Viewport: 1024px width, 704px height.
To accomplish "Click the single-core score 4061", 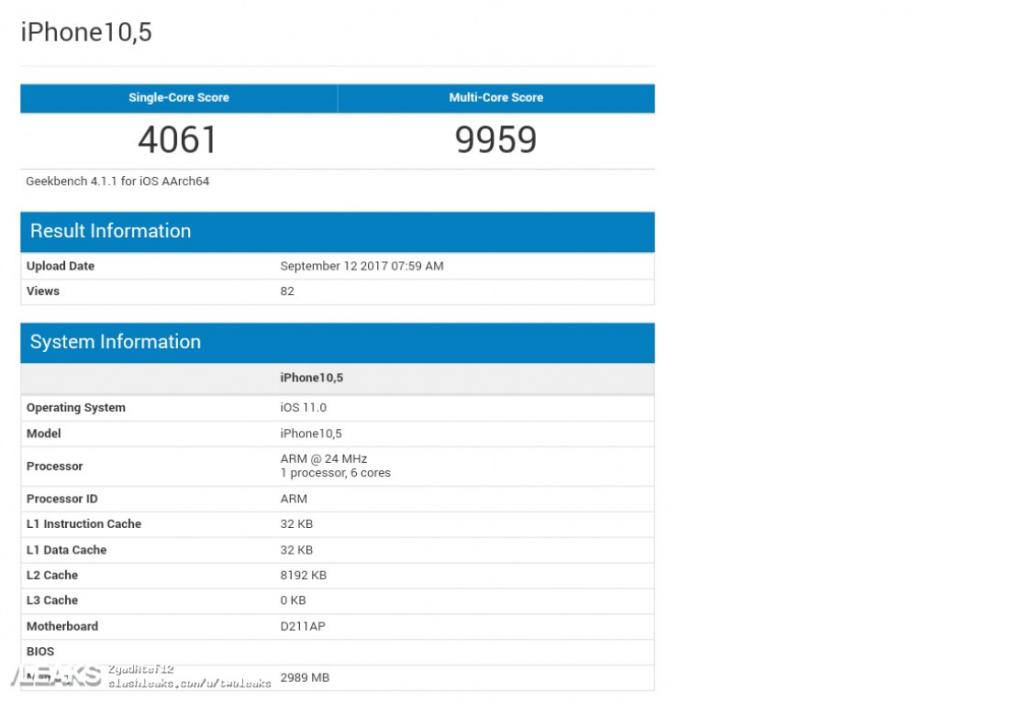I will pyautogui.click(x=177, y=140).
